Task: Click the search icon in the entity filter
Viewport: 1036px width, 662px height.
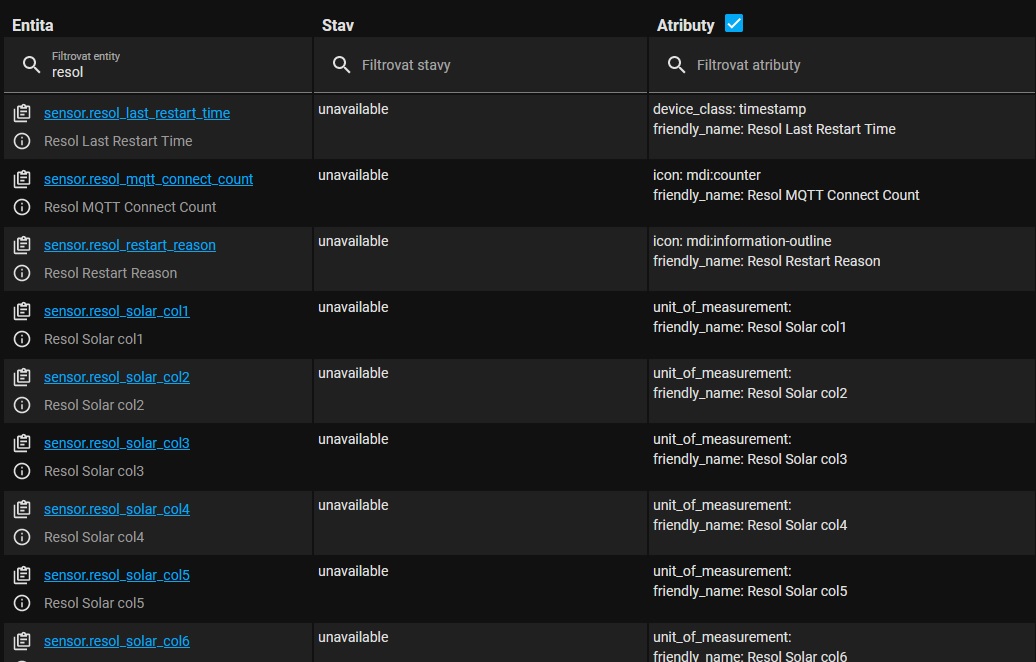Action: coord(32,64)
